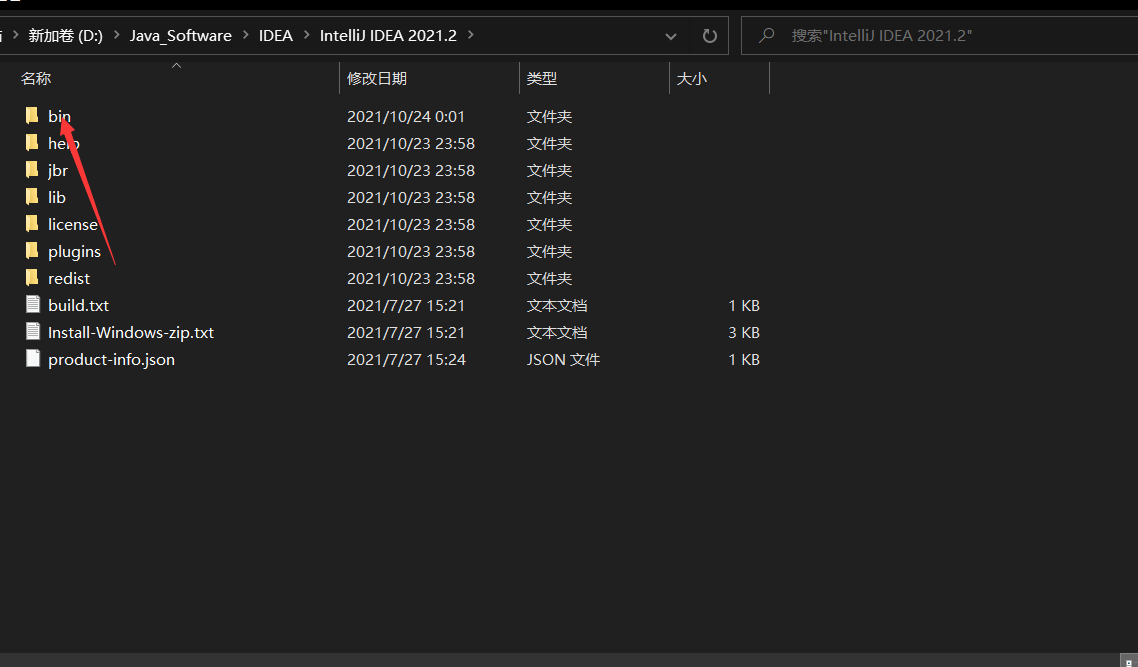Select the bin folder name

pyautogui.click(x=60, y=116)
